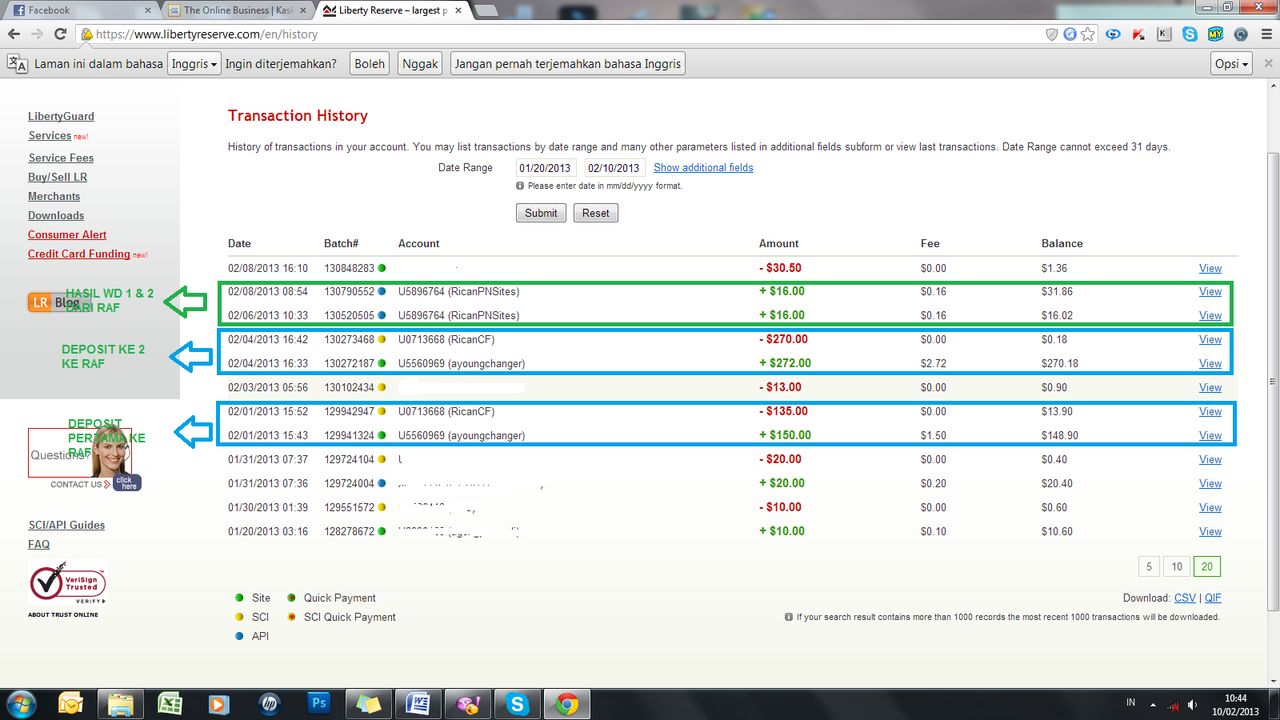The width and height of the screenshot is (1280, 720).
Task: Open the Inggris language dropdown
Action: click(194, 64)
